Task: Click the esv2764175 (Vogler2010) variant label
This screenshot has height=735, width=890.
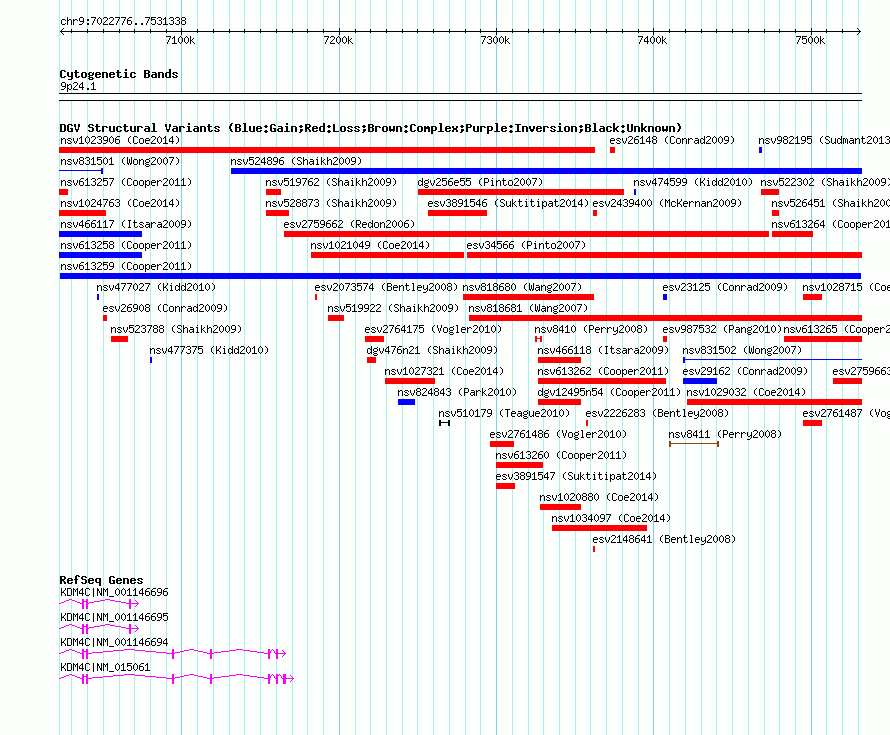Action: pyautogui.click(x=433, y=329)
